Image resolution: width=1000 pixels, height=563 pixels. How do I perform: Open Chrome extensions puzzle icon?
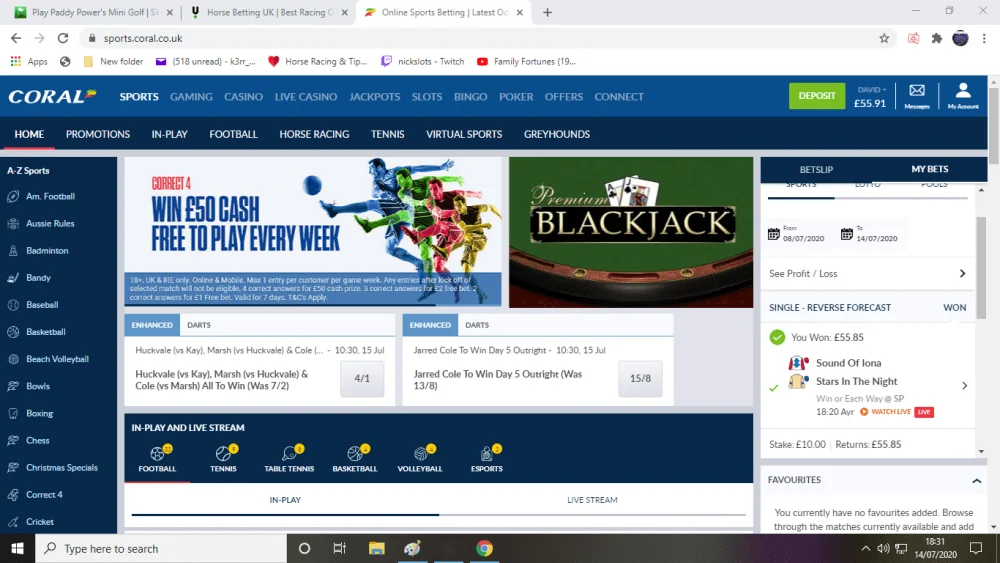pyautogui.click(x=937, y=38)
